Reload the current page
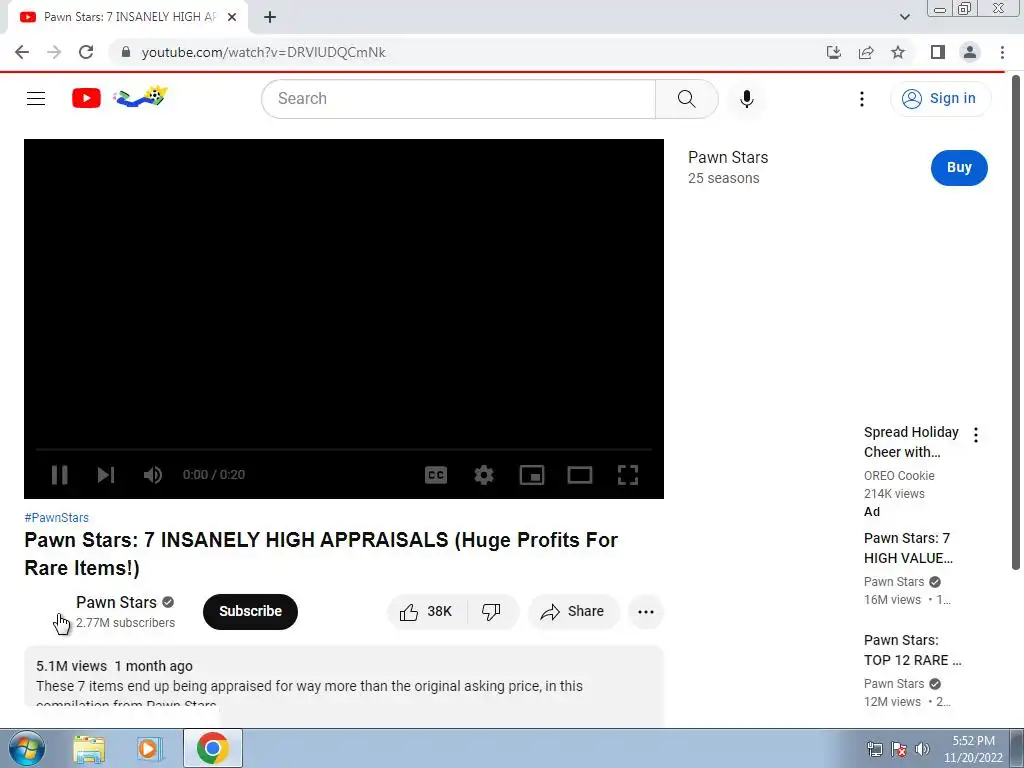 point(86,52)
